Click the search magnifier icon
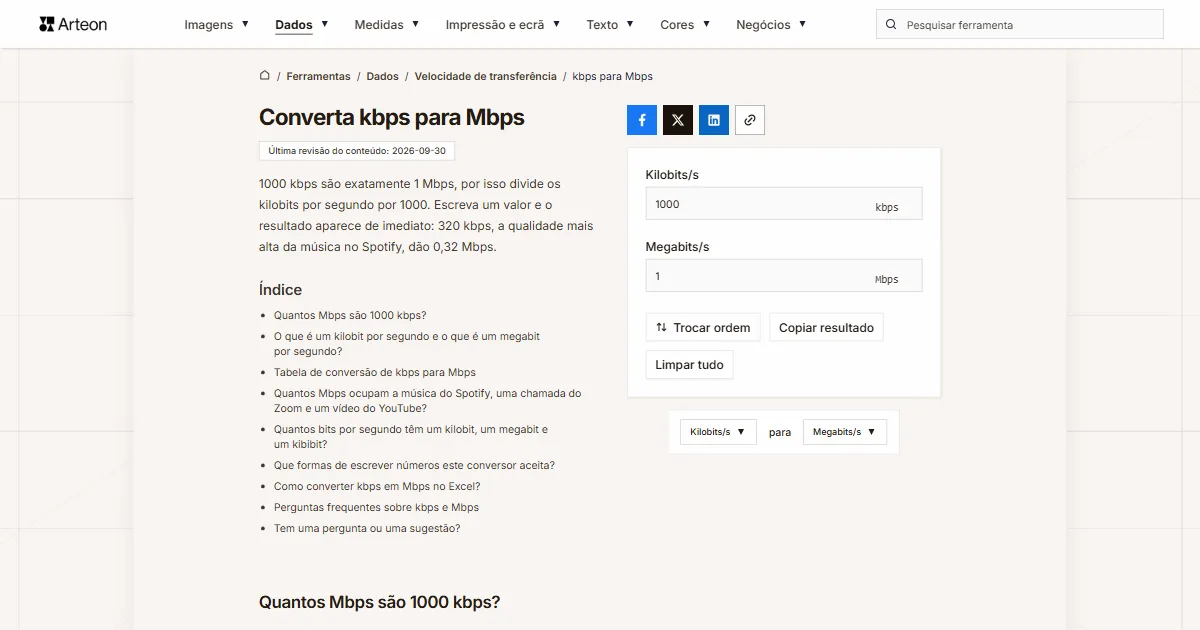 tap(891, 24)
